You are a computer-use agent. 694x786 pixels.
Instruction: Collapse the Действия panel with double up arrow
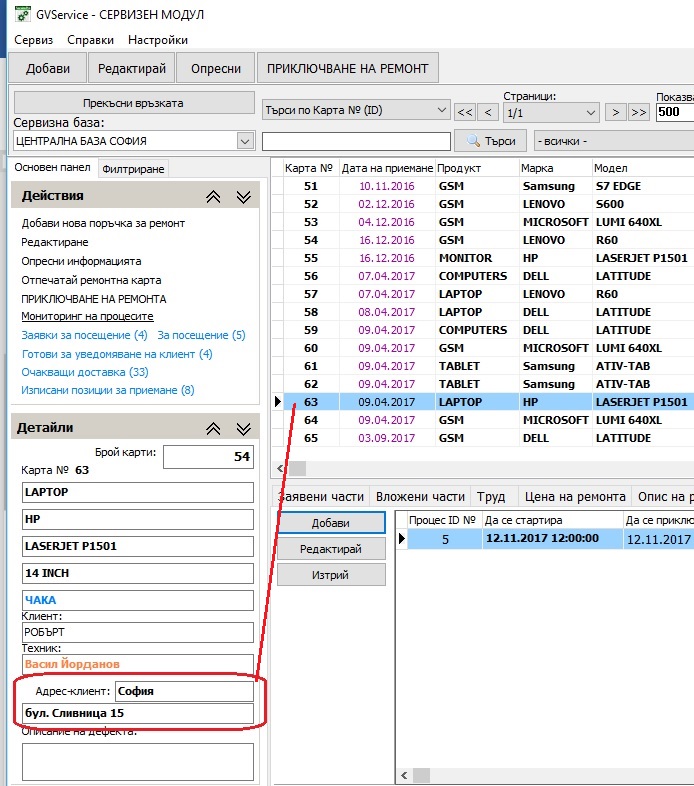pyautogui.click(x=213, y=196)
